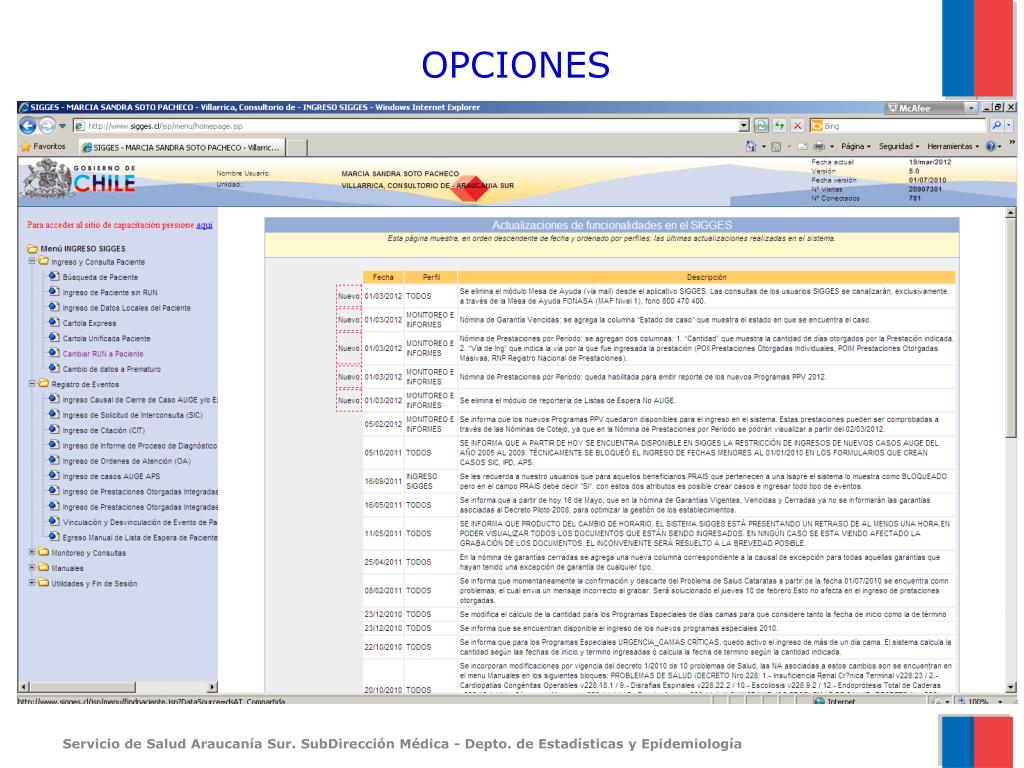This screenshot has height=768, width=1024.
Task: Click the vertical scrollbar thumb of the main frame
Action: pos(1011,327)
